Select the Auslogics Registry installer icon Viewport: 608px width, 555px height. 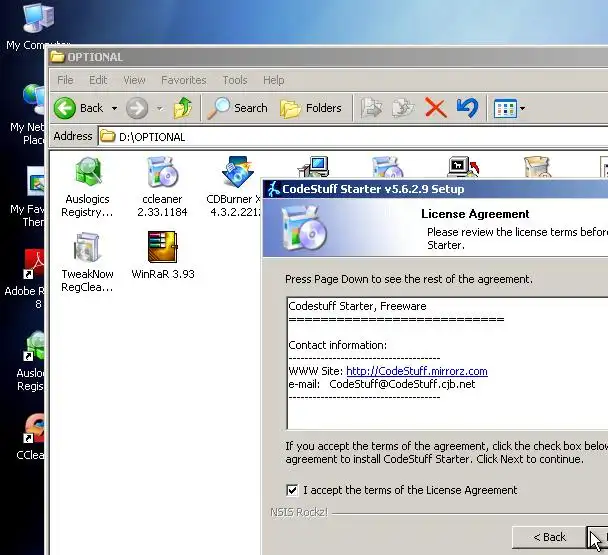click(88, 172)
